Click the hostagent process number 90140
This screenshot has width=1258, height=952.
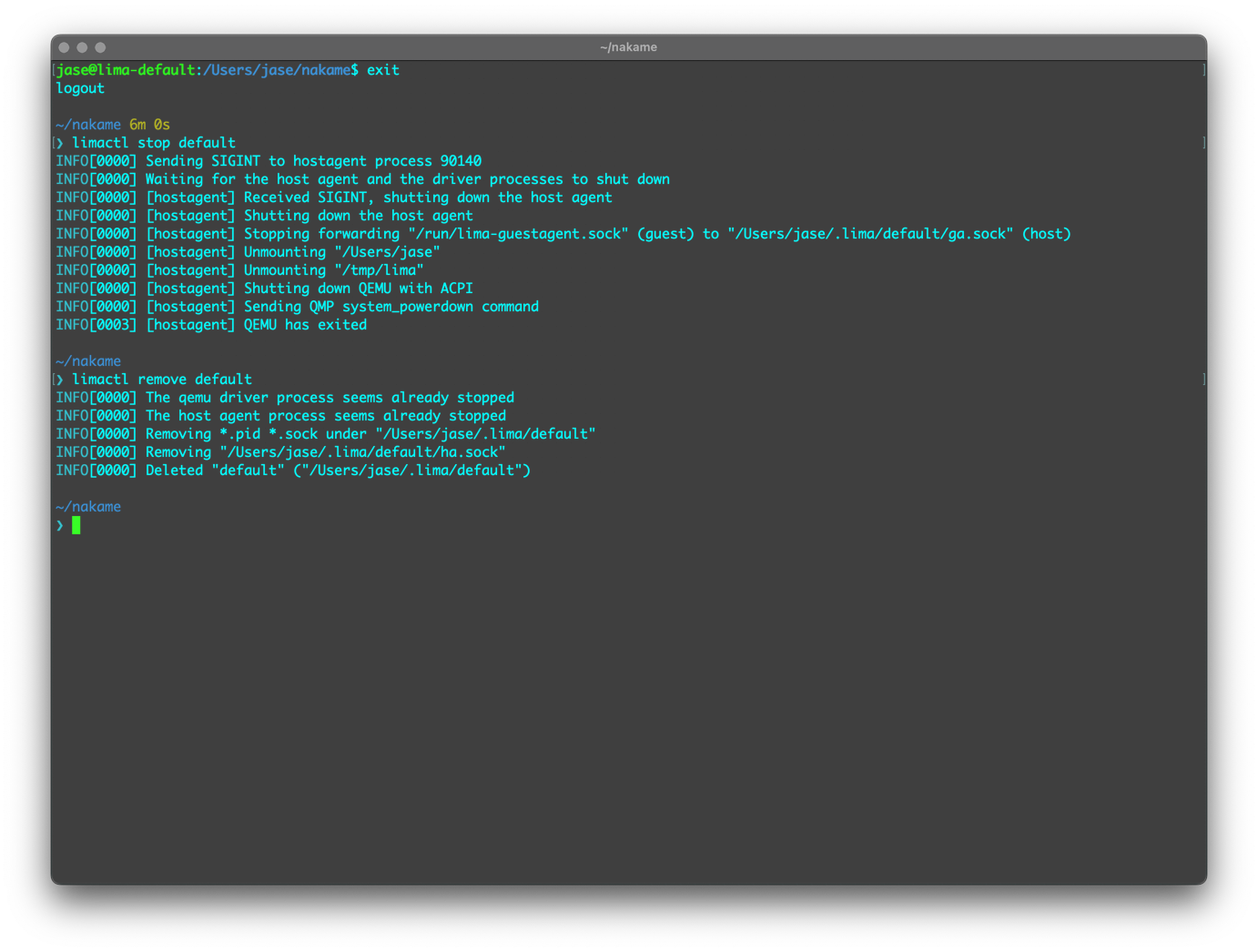click(x=461, y=161)
